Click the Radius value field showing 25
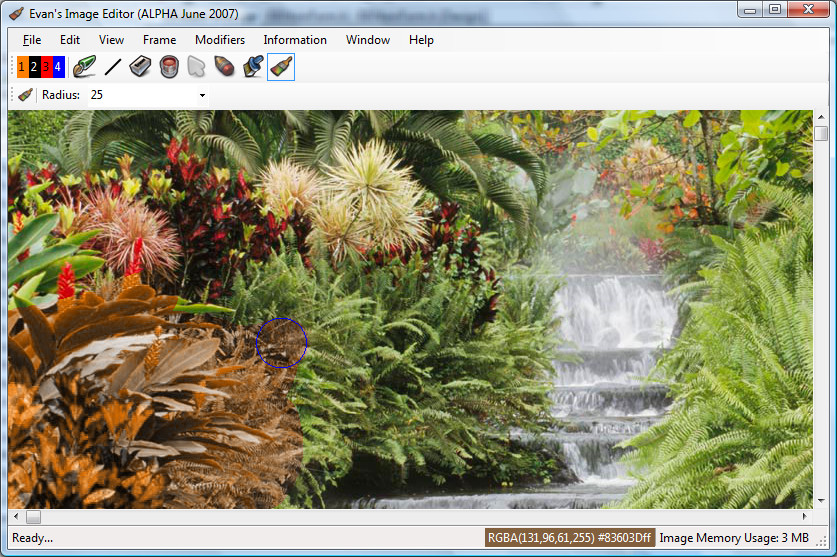The height and width of the screenshot is (557, 837). point(143,95)
